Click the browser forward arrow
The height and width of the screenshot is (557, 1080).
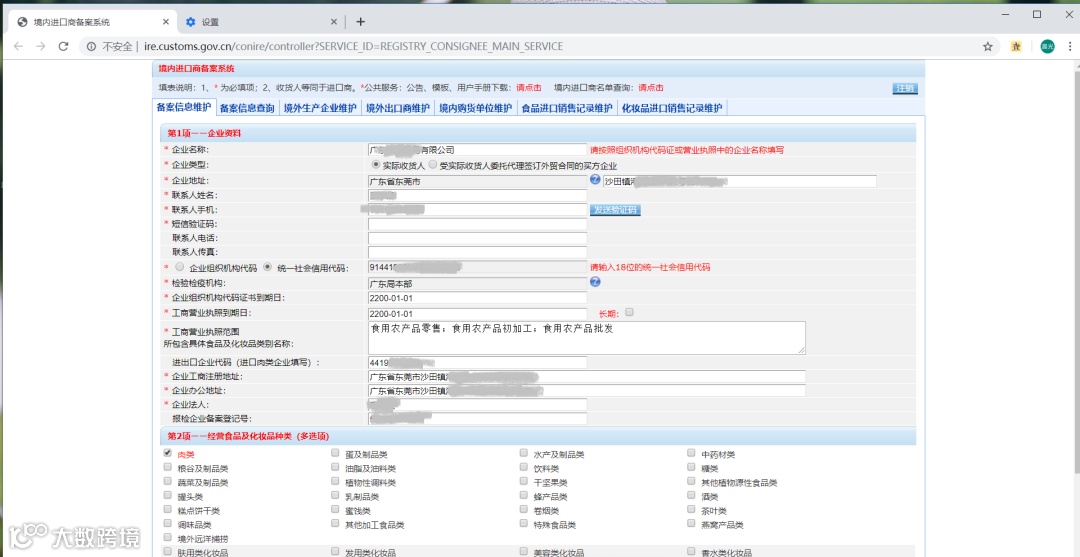coord(41,46)
